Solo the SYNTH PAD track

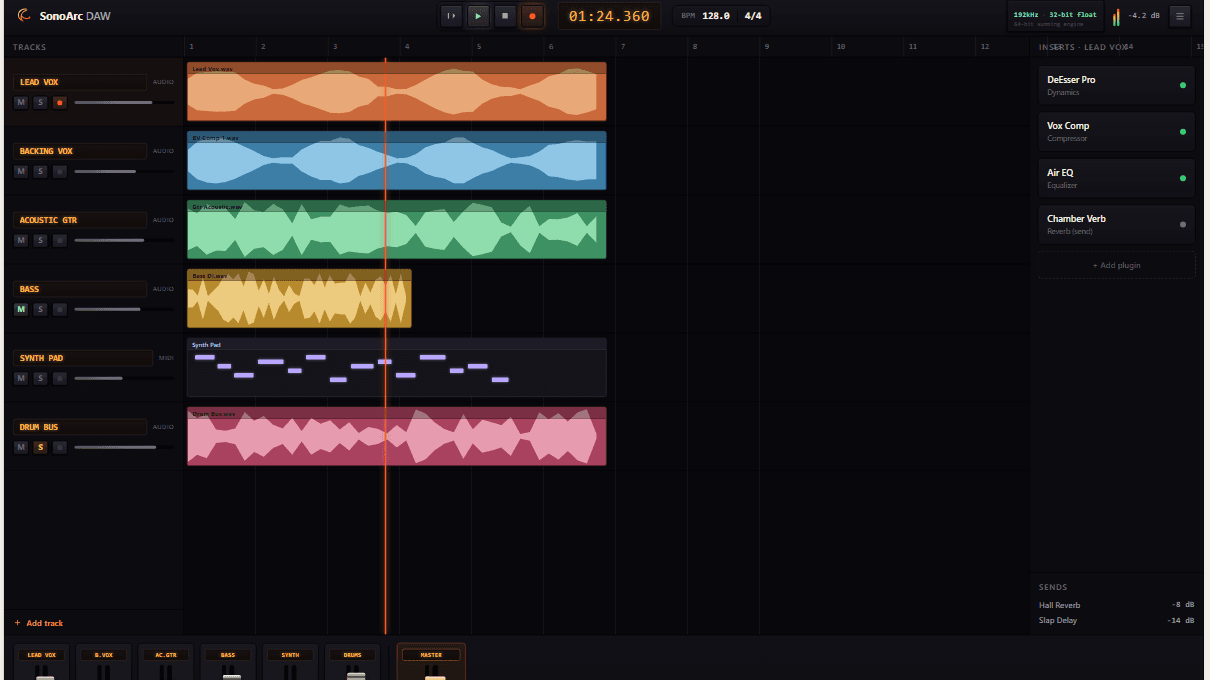coord(40,378)
